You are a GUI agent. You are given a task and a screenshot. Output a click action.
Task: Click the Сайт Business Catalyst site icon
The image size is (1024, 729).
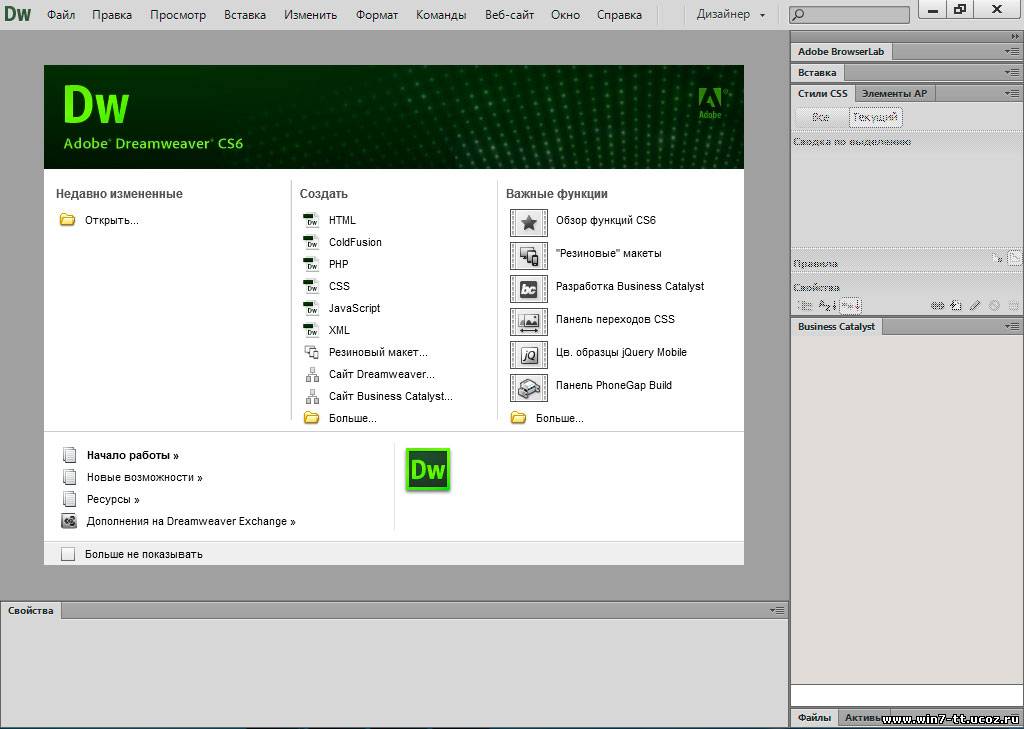point(312,396)
